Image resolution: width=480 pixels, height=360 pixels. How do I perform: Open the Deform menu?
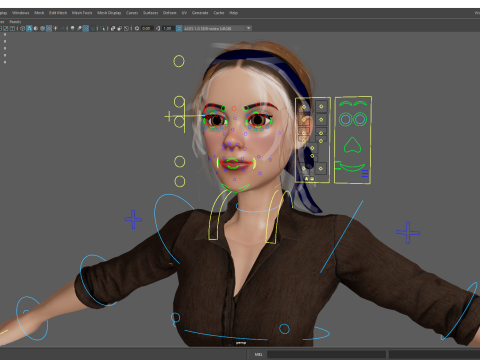[x=169, y=13]
